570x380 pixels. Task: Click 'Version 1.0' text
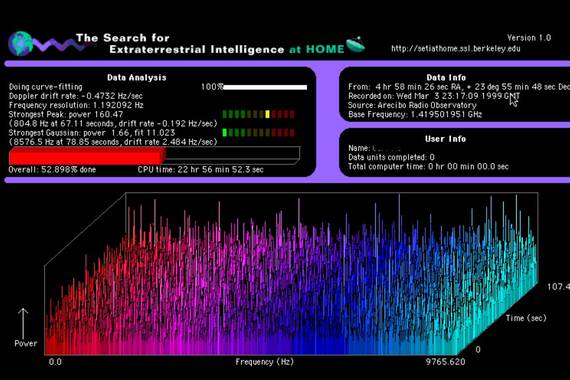pyautogui.click(x=529, y=38)
